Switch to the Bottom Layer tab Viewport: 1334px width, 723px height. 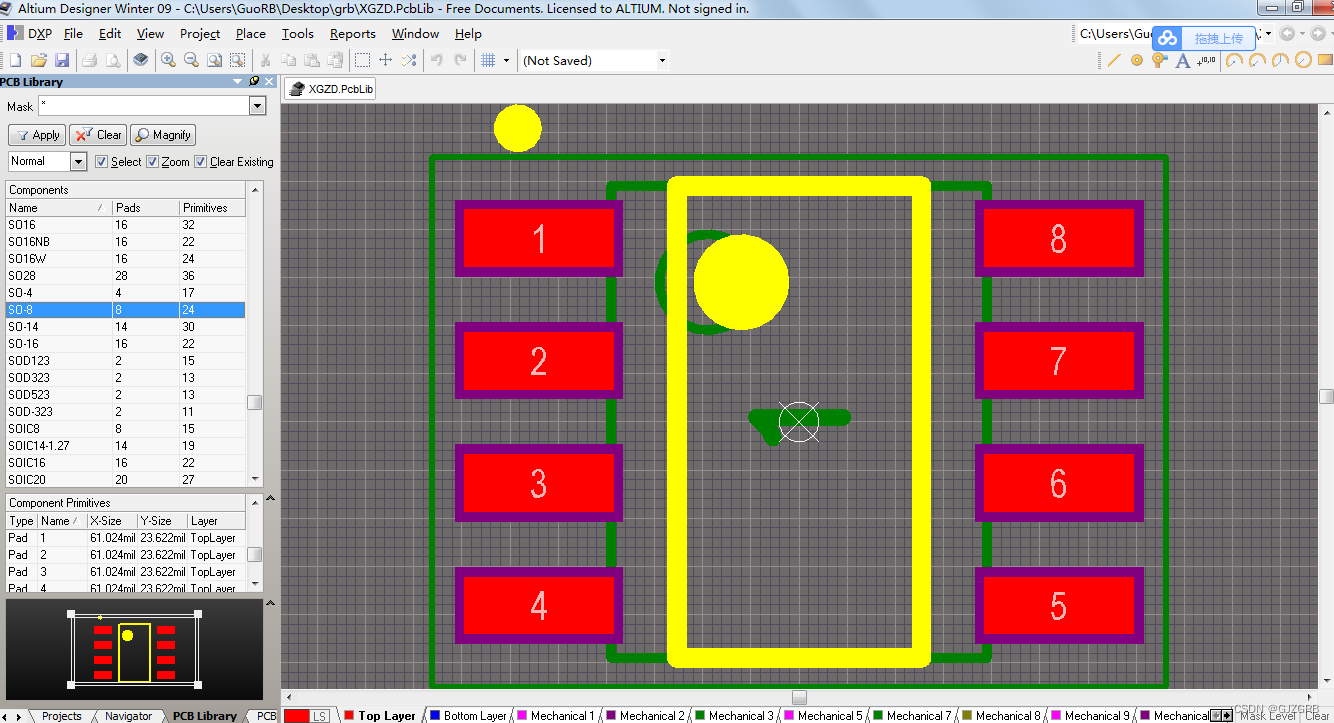(468, 715)
